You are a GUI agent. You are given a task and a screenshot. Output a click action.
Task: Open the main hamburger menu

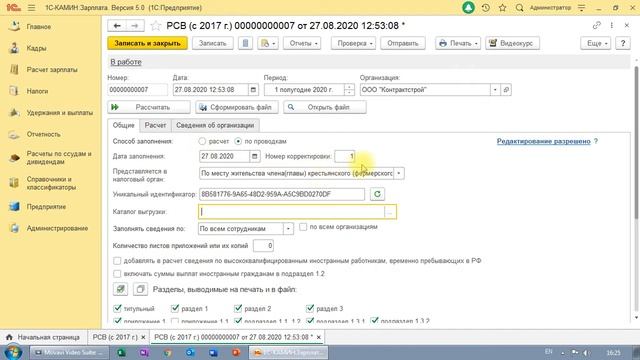(x=31, y=8)
